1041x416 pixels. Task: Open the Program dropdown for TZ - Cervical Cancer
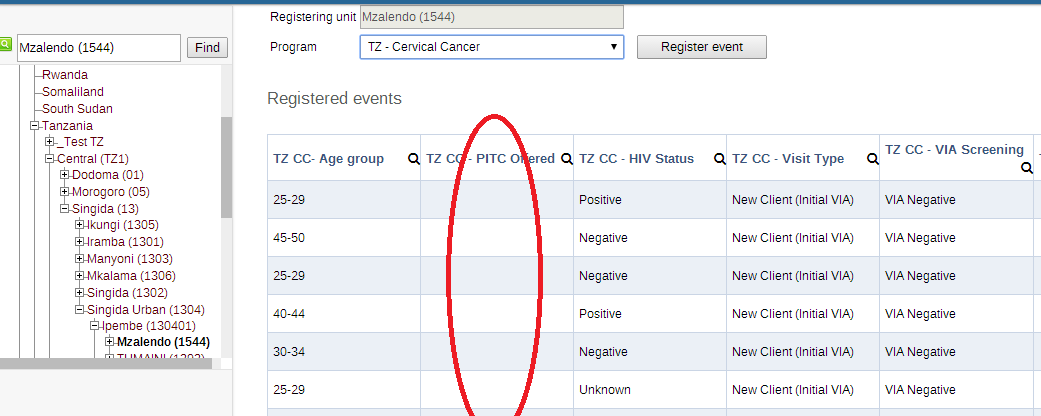click(x=491, y=47)
